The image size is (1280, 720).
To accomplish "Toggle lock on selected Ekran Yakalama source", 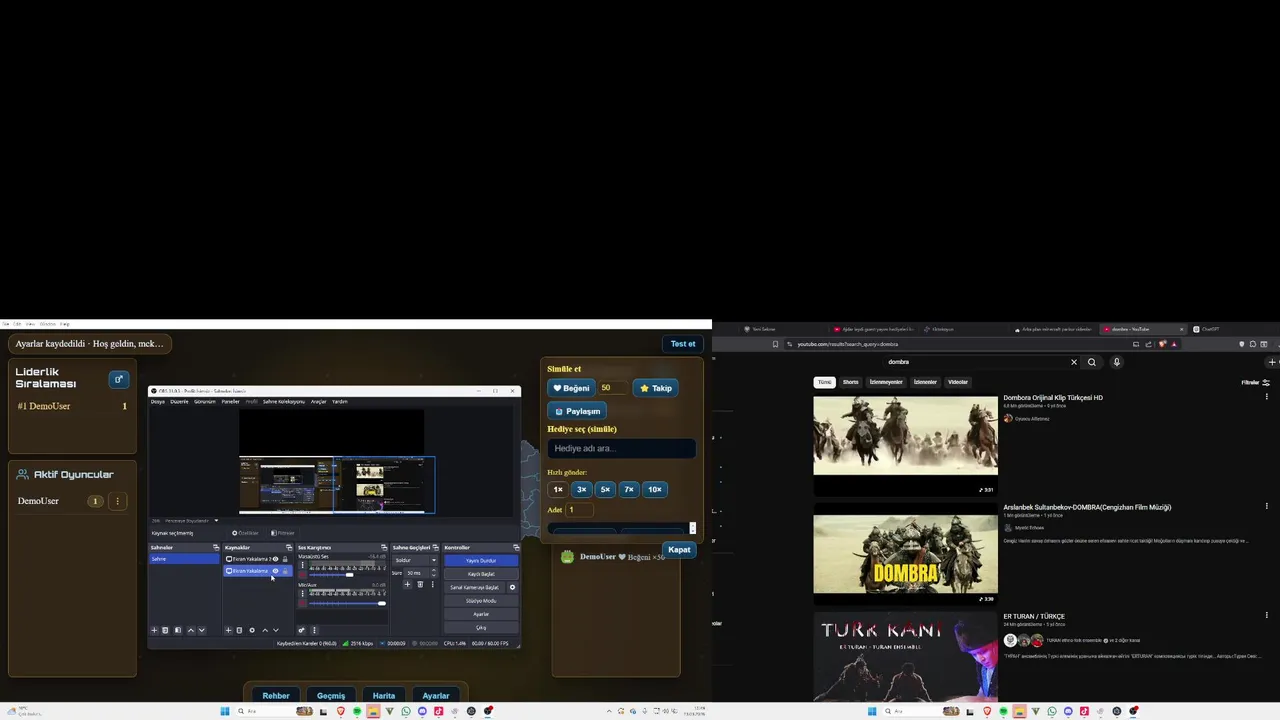I will [x=285, y=571].
